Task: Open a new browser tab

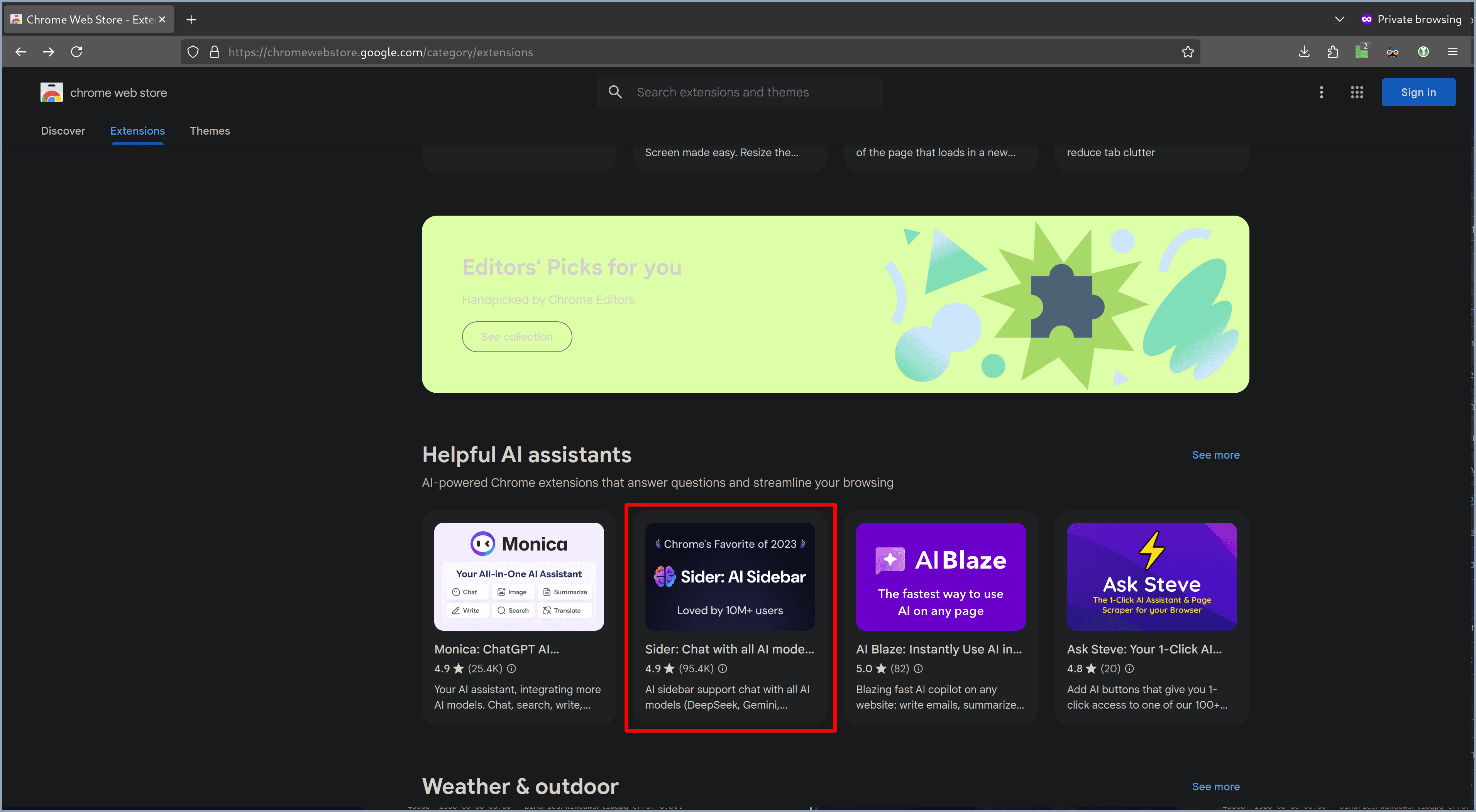Action: [x=191, y=19]
